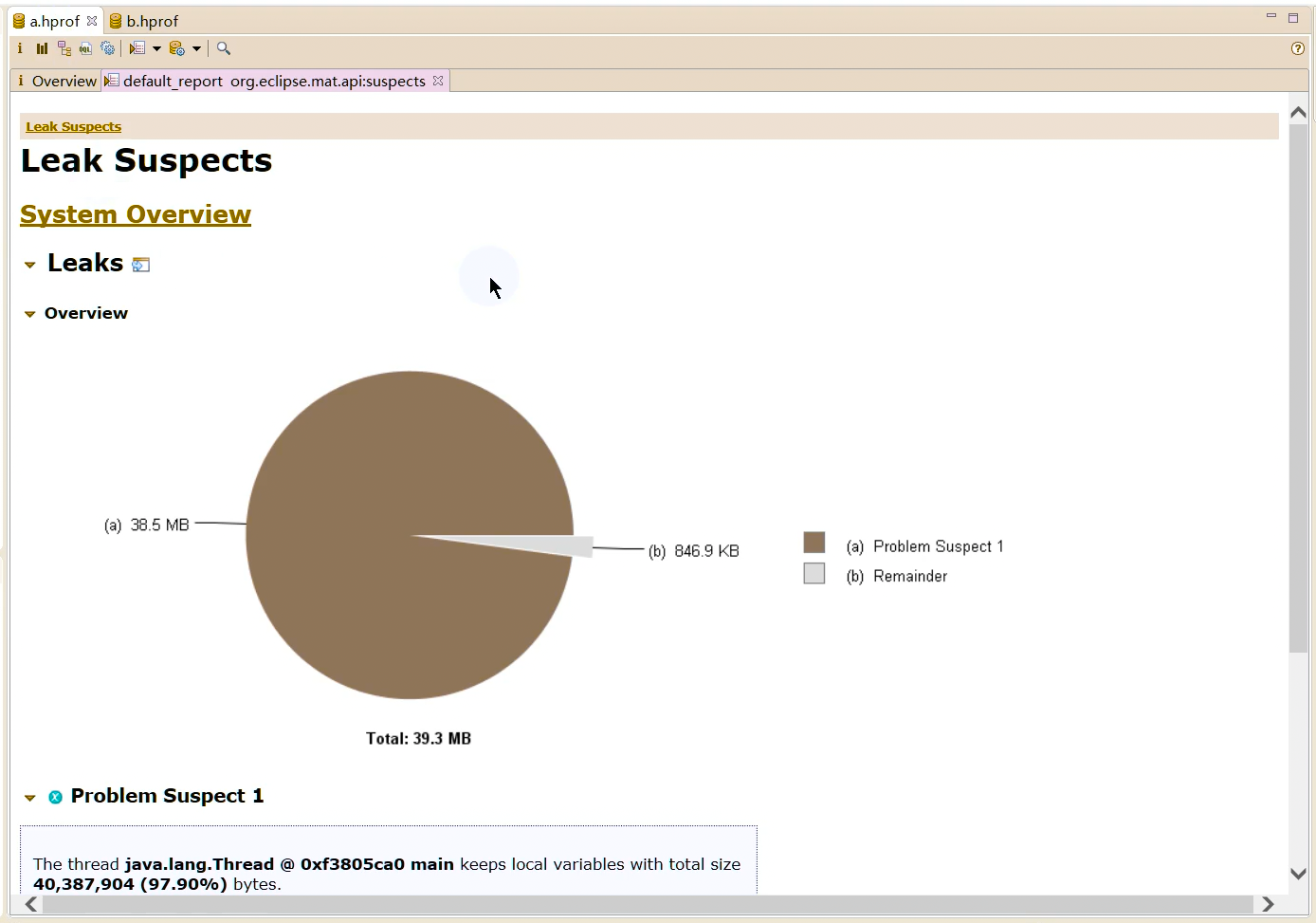Open the Histogram view
The width and height of the screenshot is (1316, 923).
(x=42, y=48)
